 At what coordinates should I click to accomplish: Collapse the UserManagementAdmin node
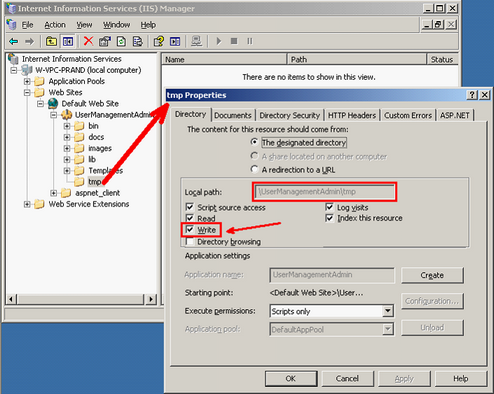53,115
